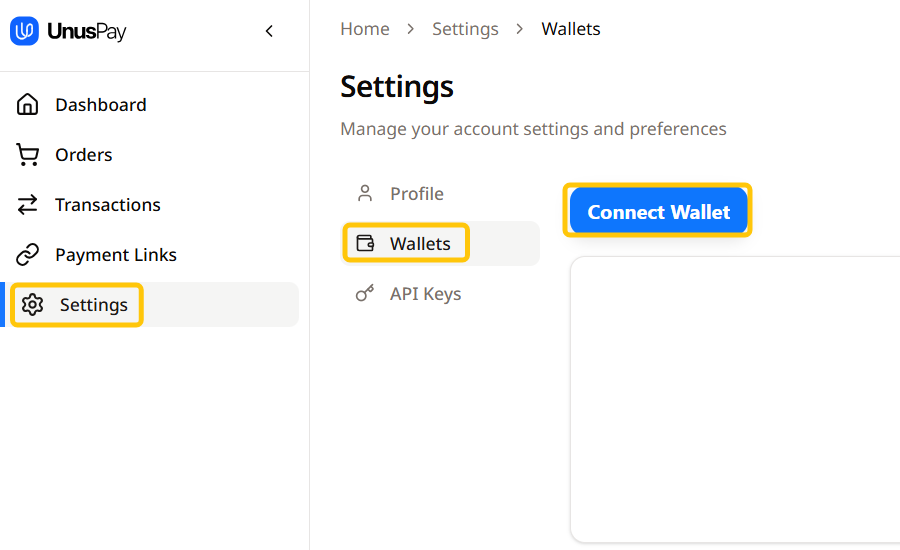Click the Orders shopping cart icon
900x550 pixels.
(28, 155)
